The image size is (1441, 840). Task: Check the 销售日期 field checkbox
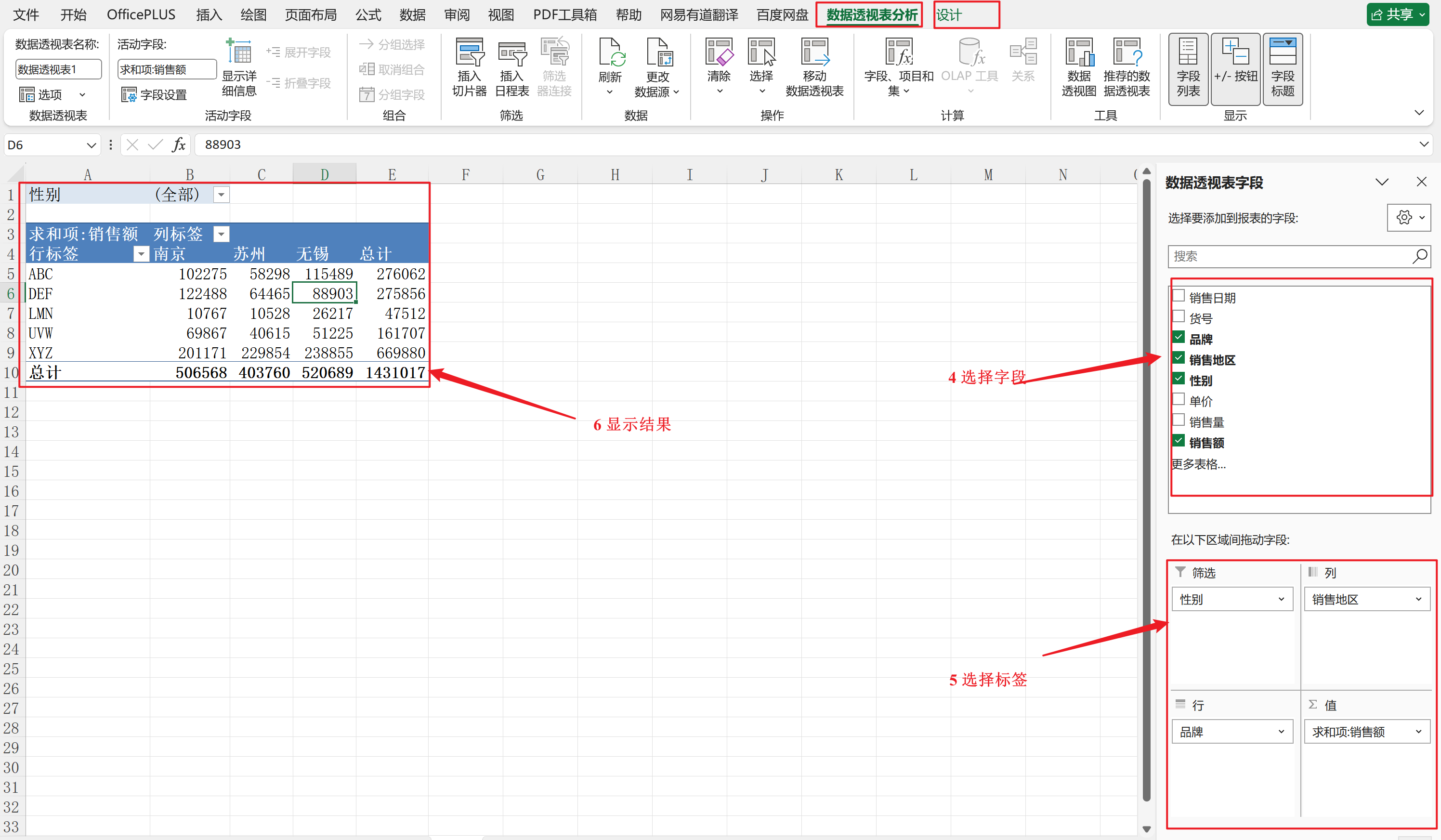click(1179, 296)
